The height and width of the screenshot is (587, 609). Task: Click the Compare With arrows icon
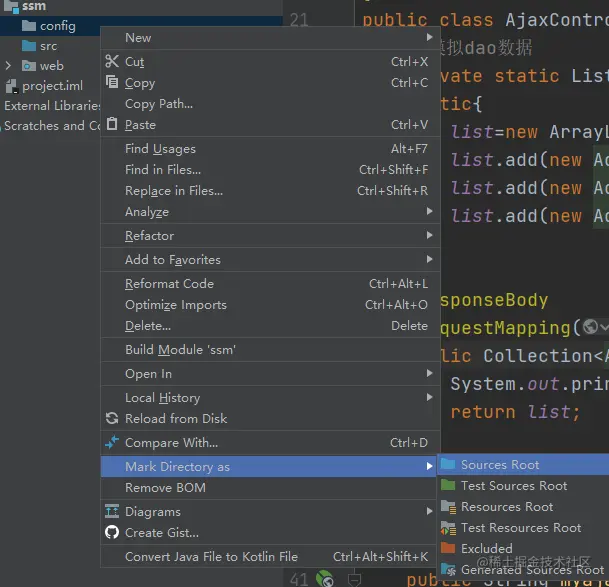click(x=112, y=442)
